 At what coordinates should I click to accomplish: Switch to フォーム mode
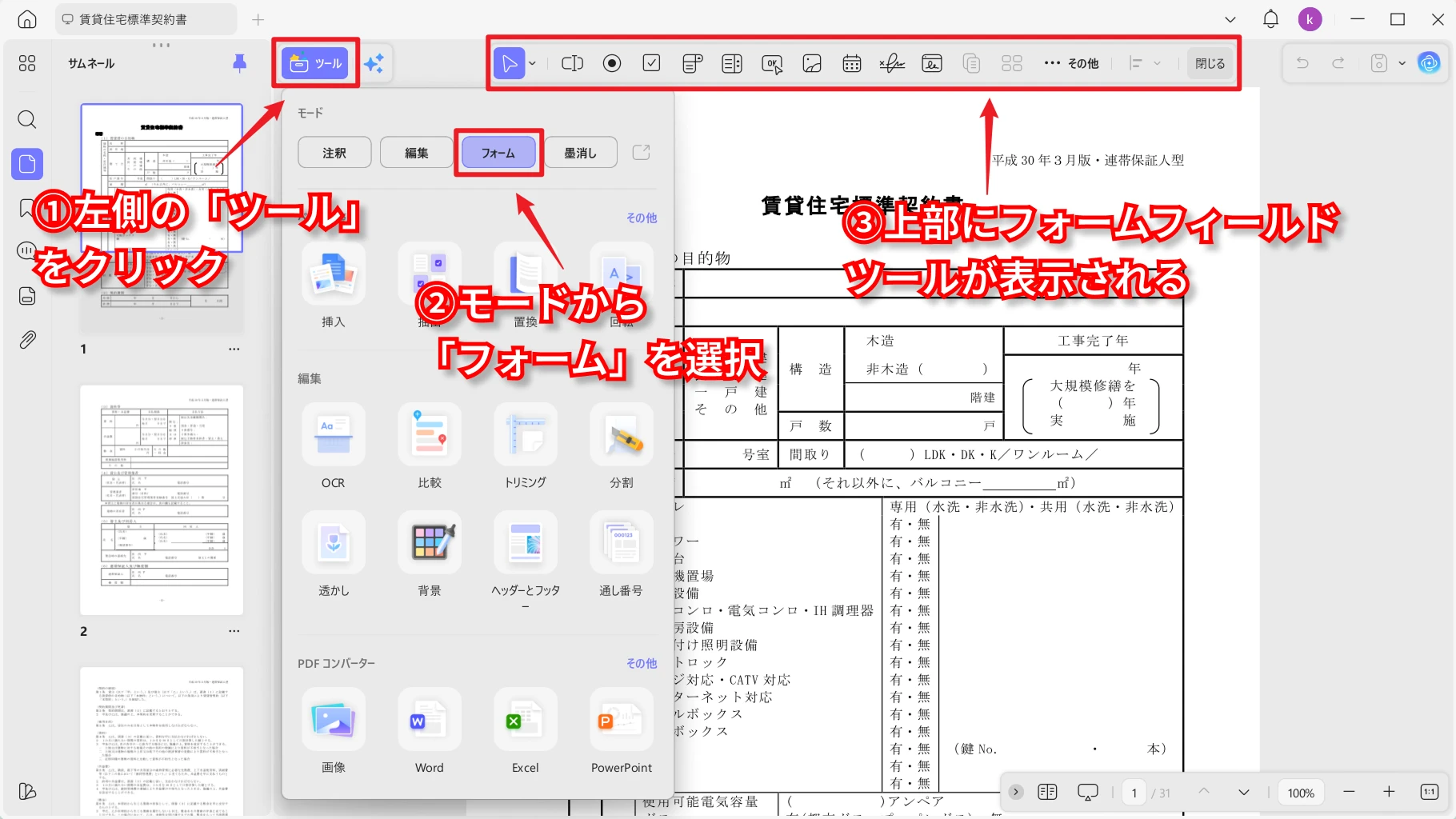pyautogui.click(x=498, y=153)
